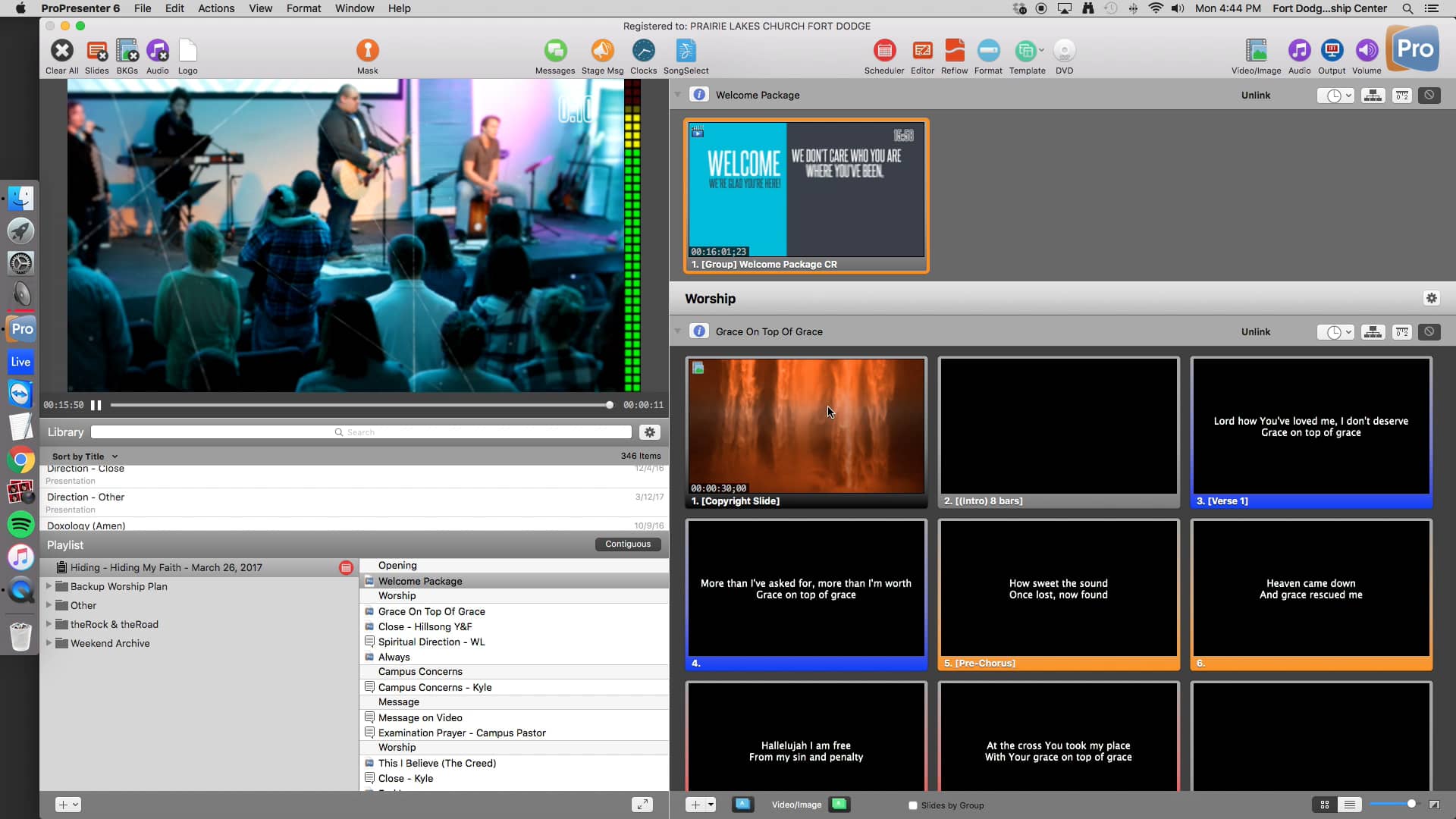
Task: Click the Contiguous button
Action: 628,544
